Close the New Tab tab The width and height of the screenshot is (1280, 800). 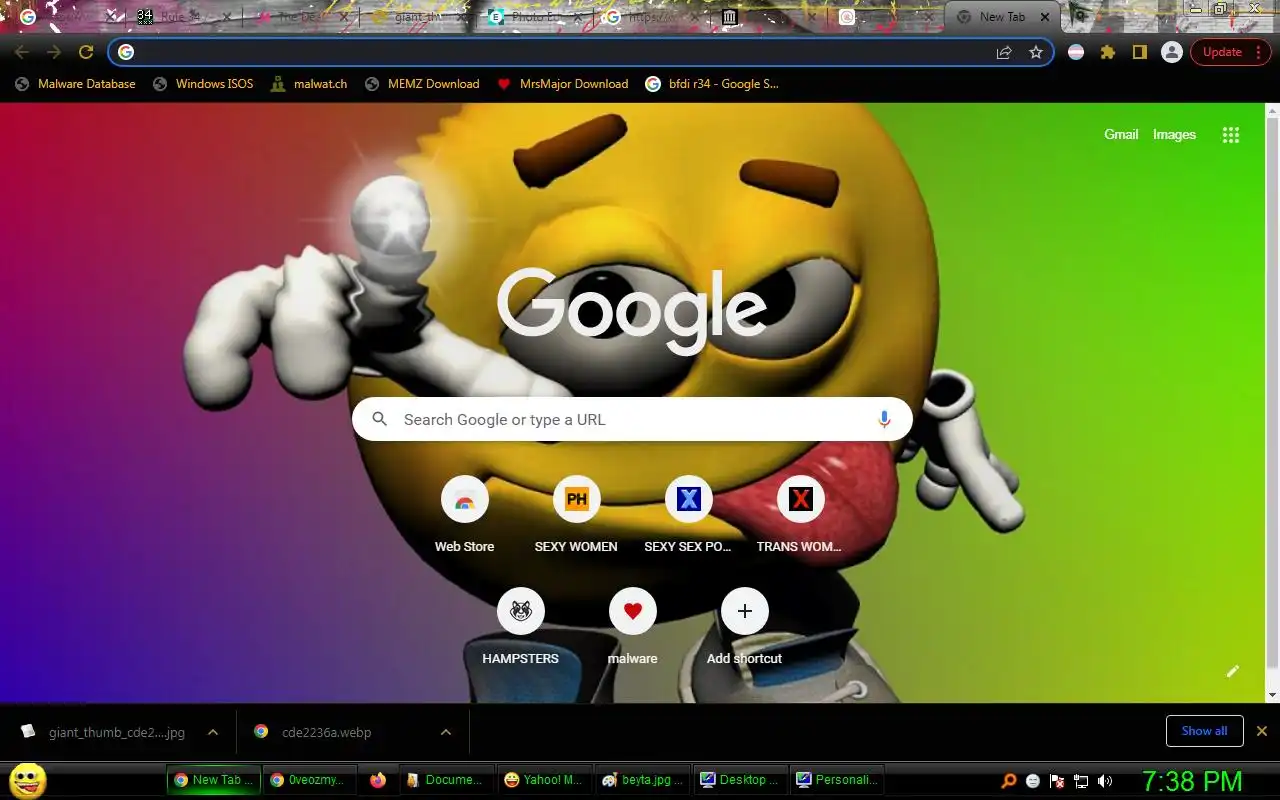[1045, 17]
